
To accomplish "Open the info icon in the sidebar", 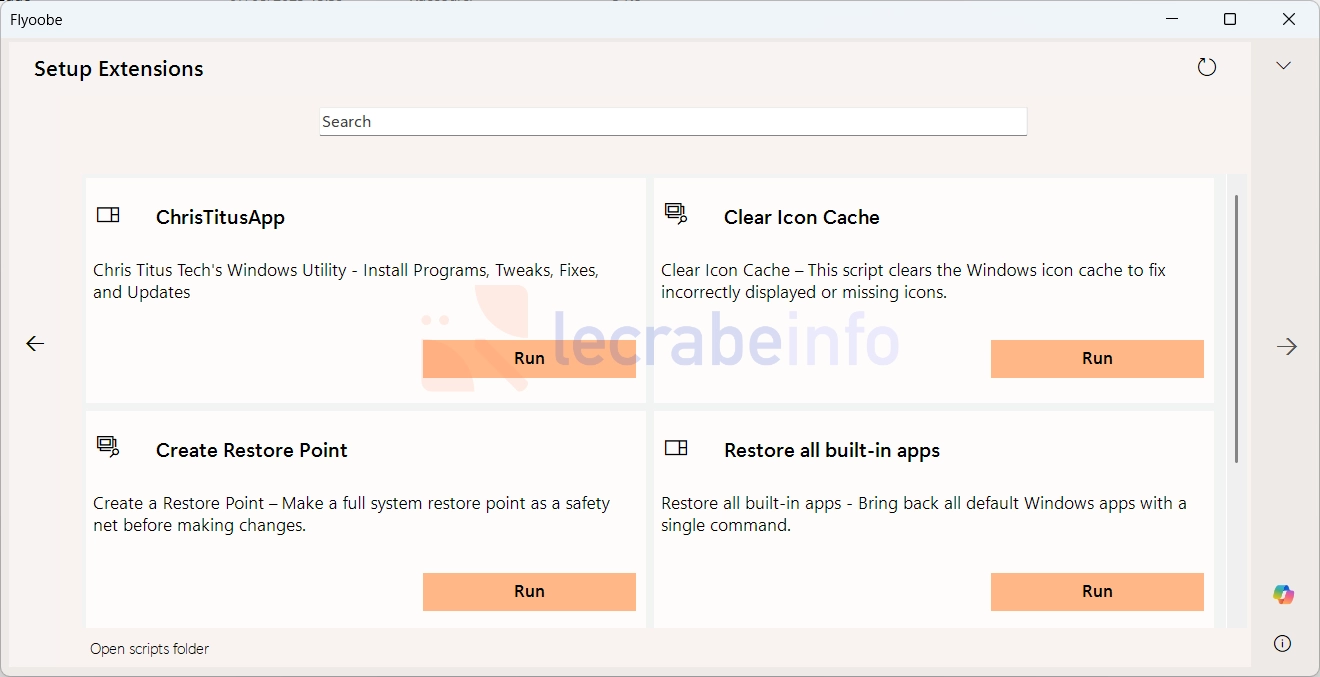I will pyautogui.click(x=1283, y=643).
